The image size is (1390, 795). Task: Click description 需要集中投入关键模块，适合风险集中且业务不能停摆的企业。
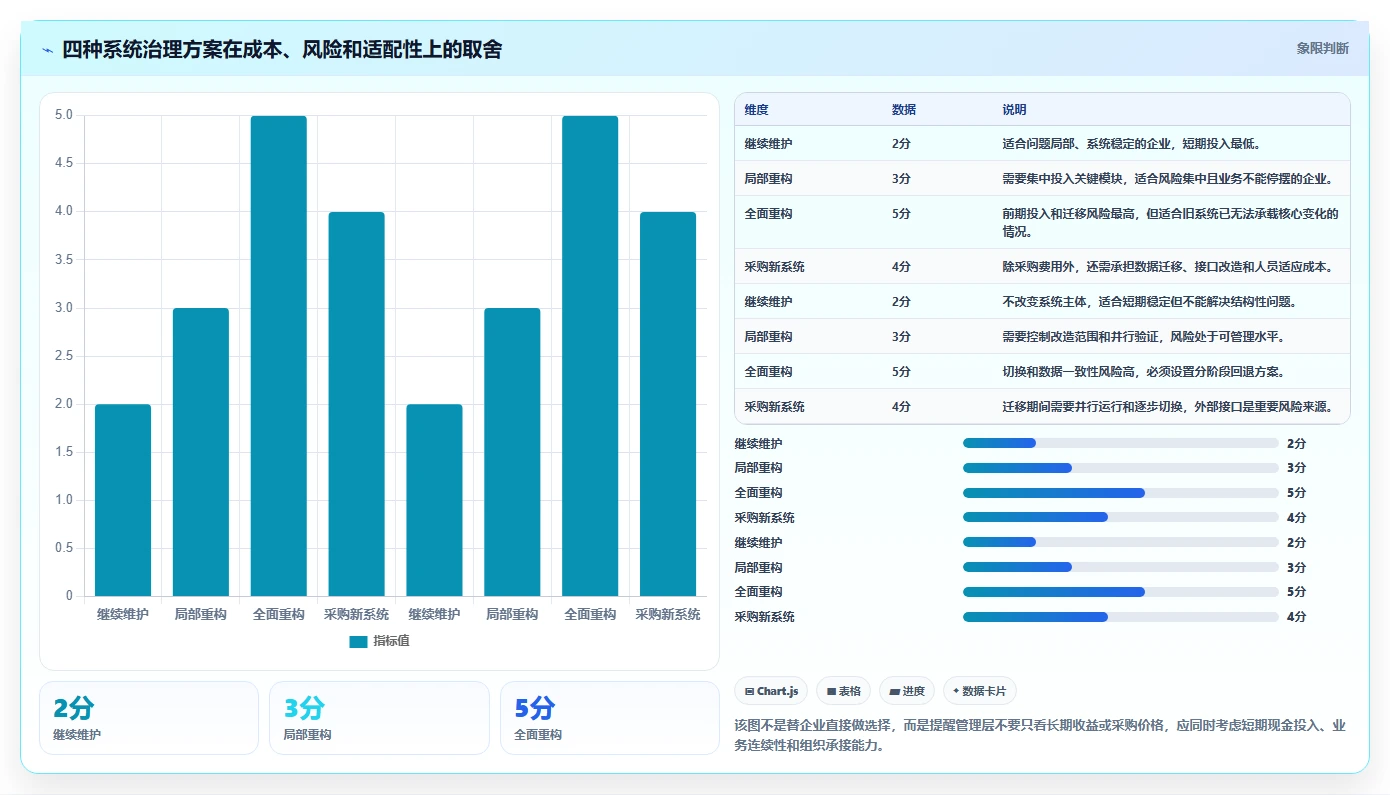point(1167,179)
